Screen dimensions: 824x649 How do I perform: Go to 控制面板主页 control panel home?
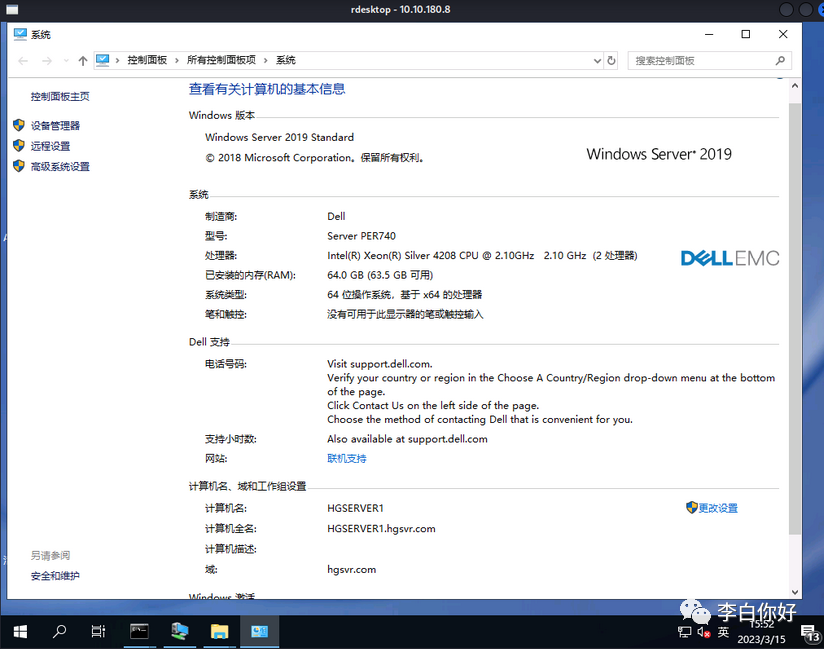(x=60, y=96)
